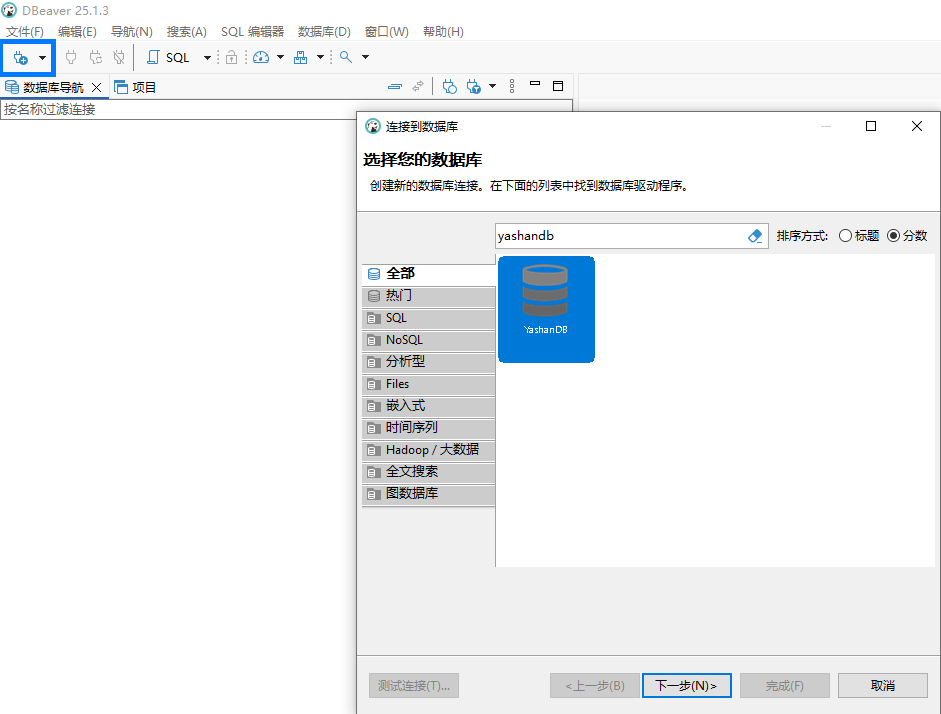Screen dimensions: 941x714
Task: Switch to the 项目 tab
Action: pos(136,87)
